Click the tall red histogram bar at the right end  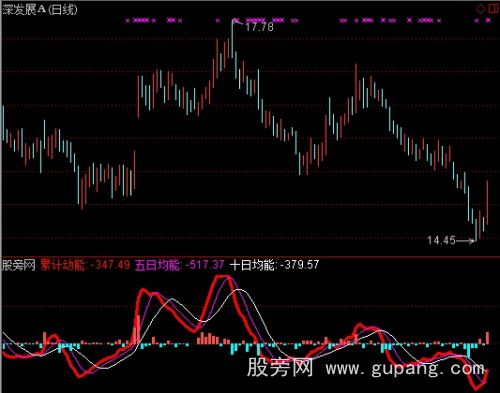click(488, 338)
